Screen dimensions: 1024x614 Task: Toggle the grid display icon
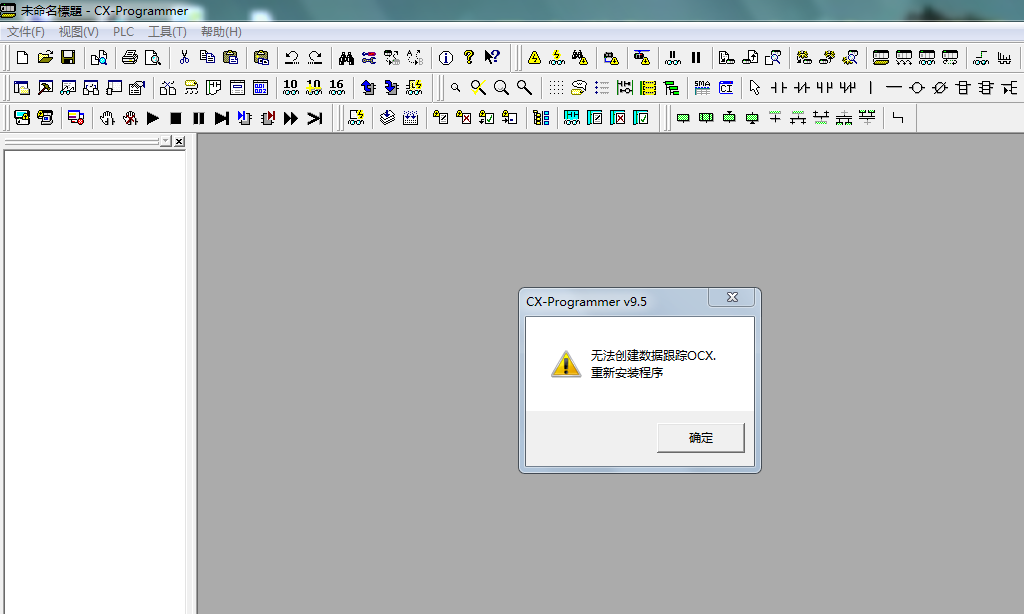[556, 88]
